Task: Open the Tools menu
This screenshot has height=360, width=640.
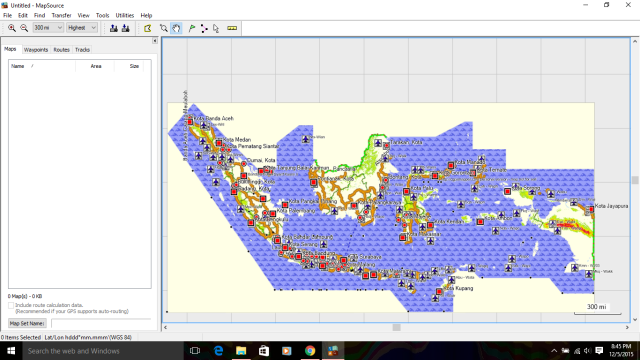Action: [x=102, y=15]
